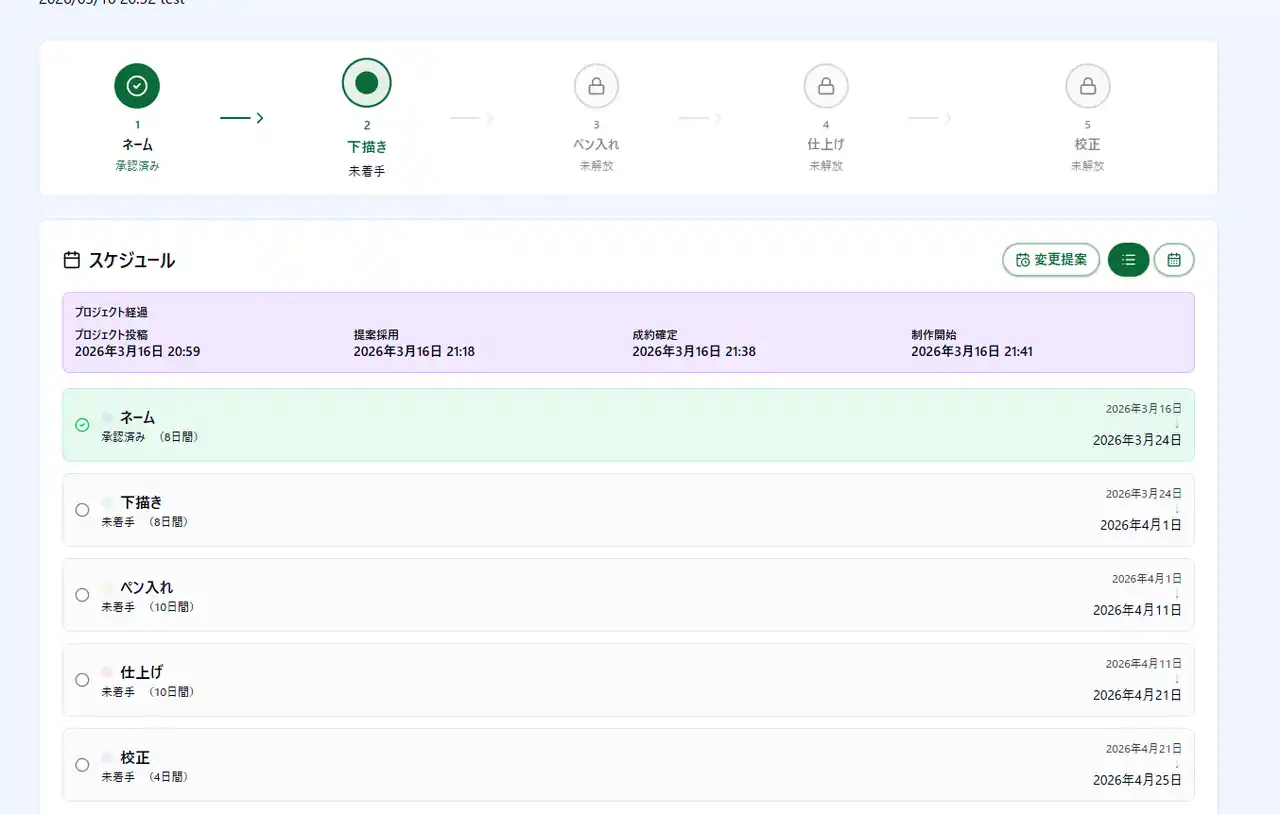
Task: Click the ネーム step label in progress bar
Action: 137,145
